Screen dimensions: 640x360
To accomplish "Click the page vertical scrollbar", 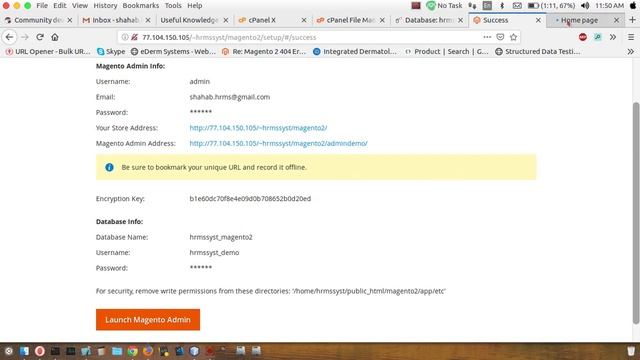I will pyautogui.click(x=636, y=212).
